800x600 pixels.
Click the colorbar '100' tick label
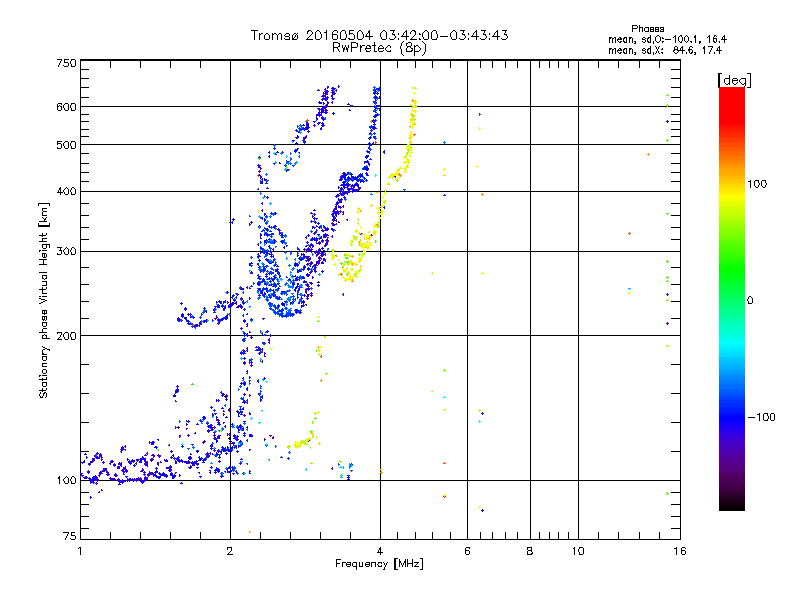pyautogui.click(x=757, y=184)
